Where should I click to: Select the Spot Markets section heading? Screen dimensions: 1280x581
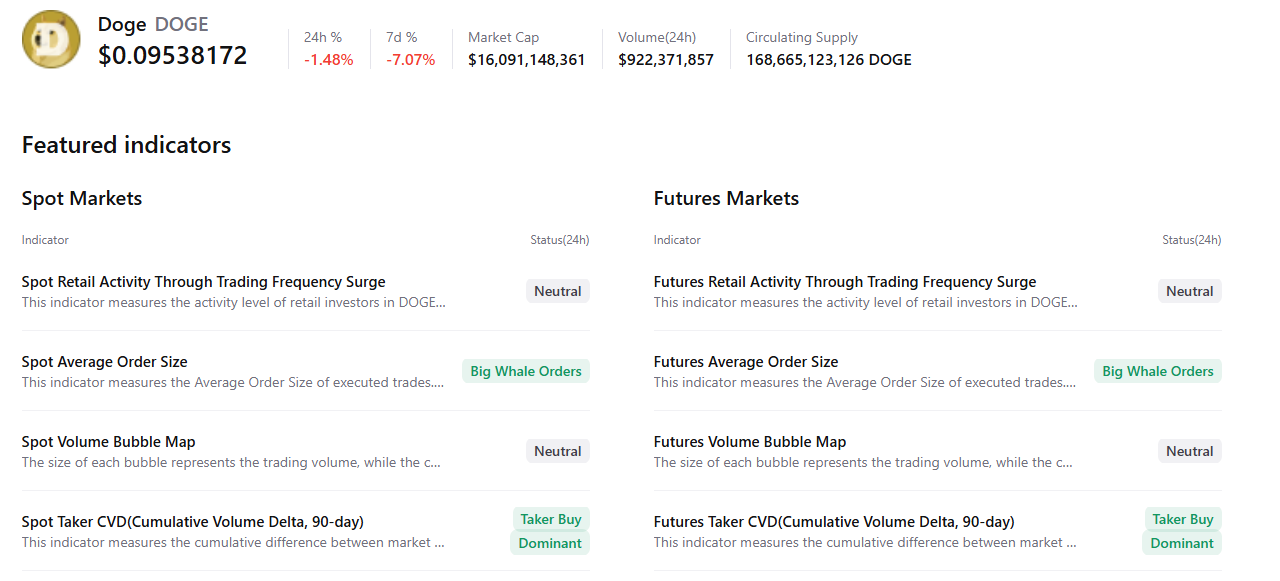click(x=81, y=198)
